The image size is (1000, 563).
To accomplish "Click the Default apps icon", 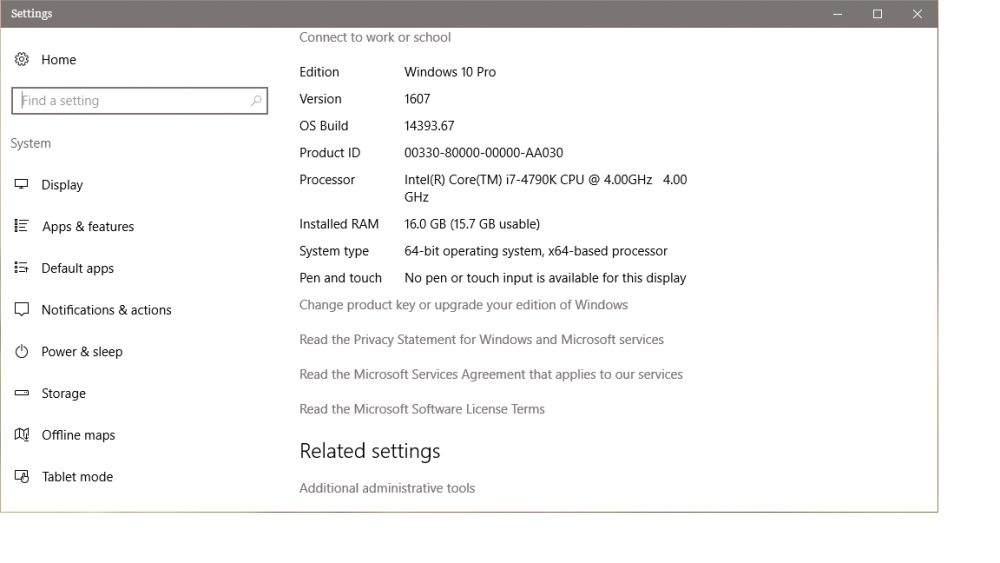I will 21,268.
